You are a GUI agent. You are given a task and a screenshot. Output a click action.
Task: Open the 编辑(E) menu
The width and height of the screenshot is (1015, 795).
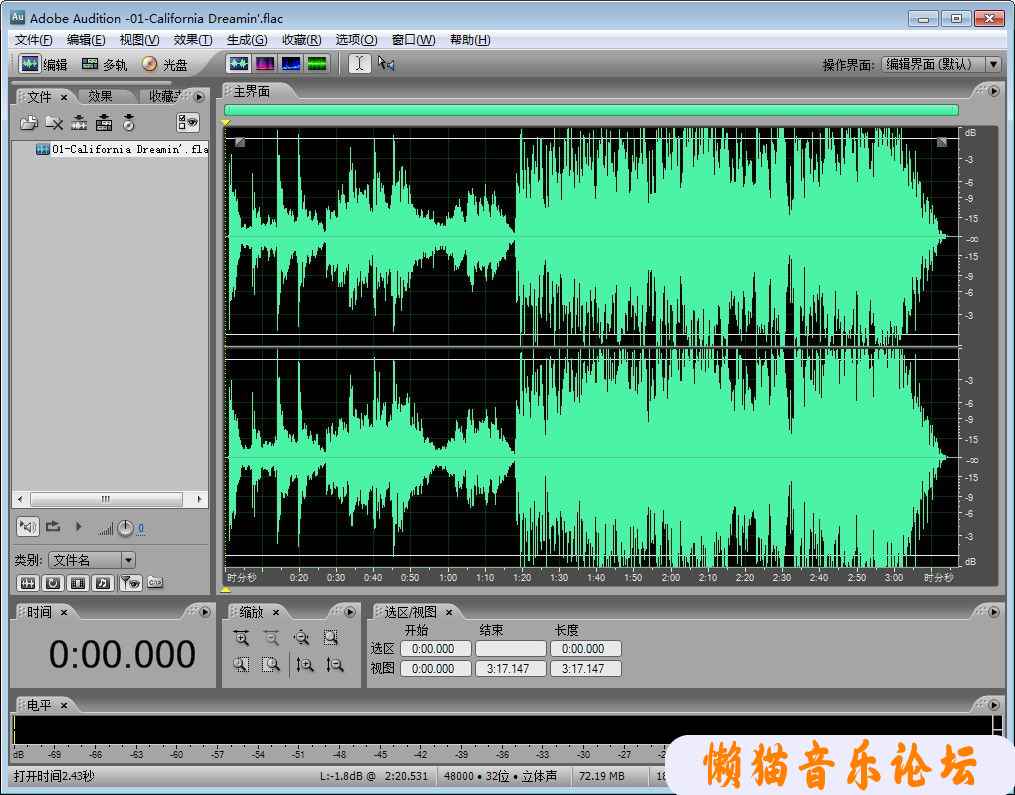pyautogui.click(x=86, y=40)
